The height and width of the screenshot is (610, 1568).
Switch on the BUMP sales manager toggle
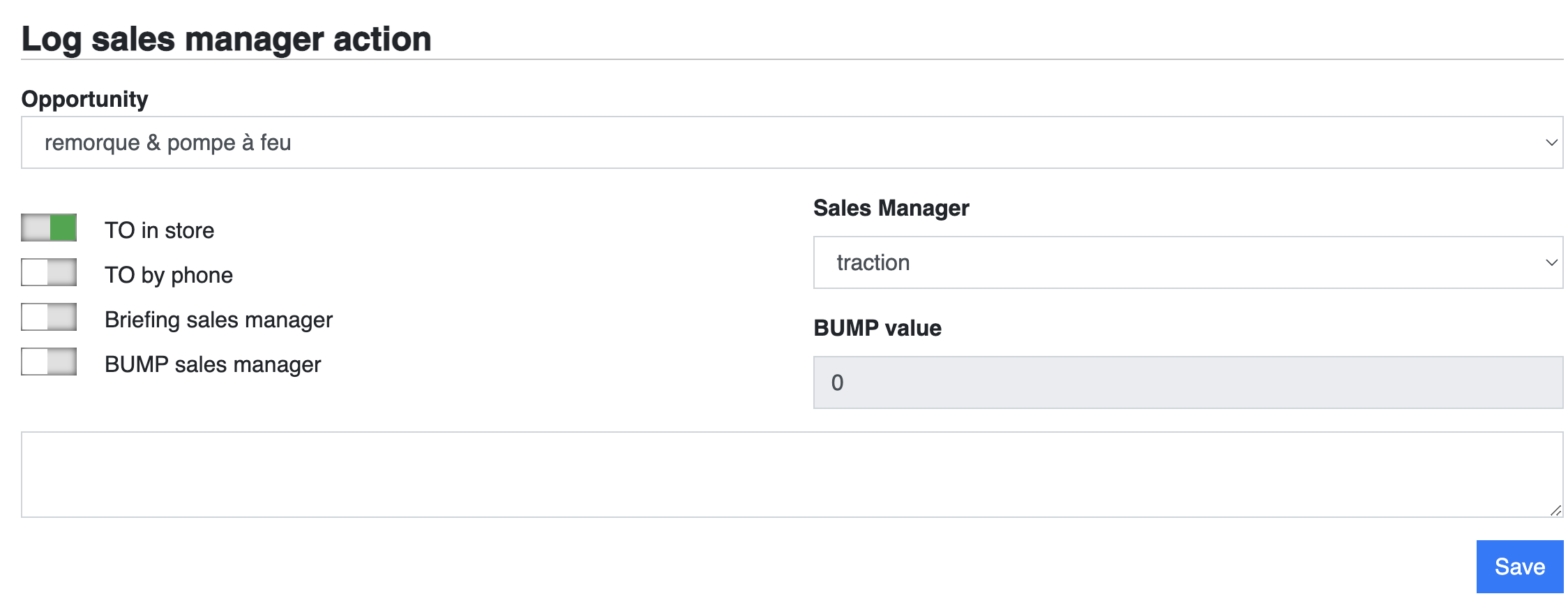point(49,362)
